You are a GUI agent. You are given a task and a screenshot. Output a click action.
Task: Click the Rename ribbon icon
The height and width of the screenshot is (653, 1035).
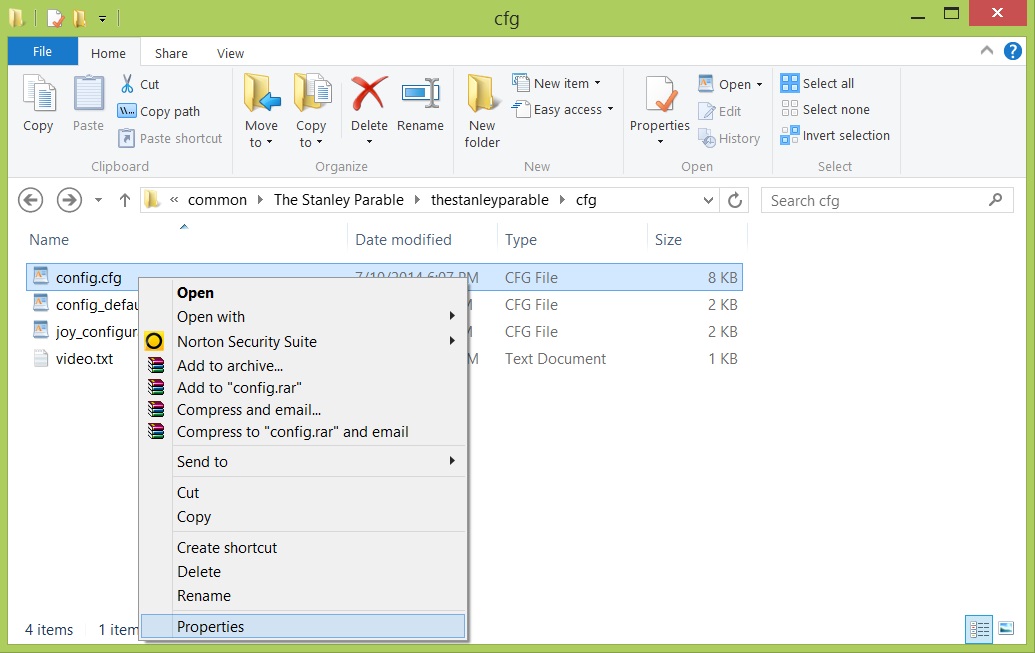420,92
